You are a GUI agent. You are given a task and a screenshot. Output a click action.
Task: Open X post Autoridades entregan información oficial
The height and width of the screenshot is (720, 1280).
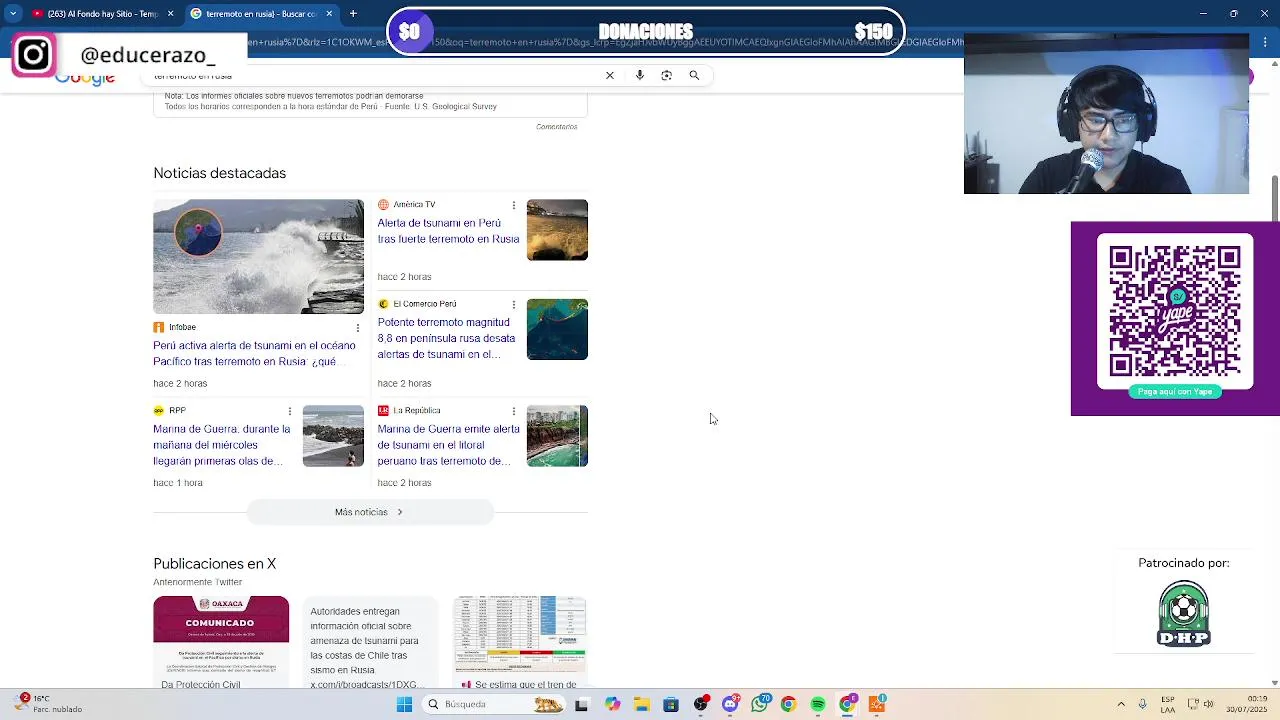tap(370, 641)
